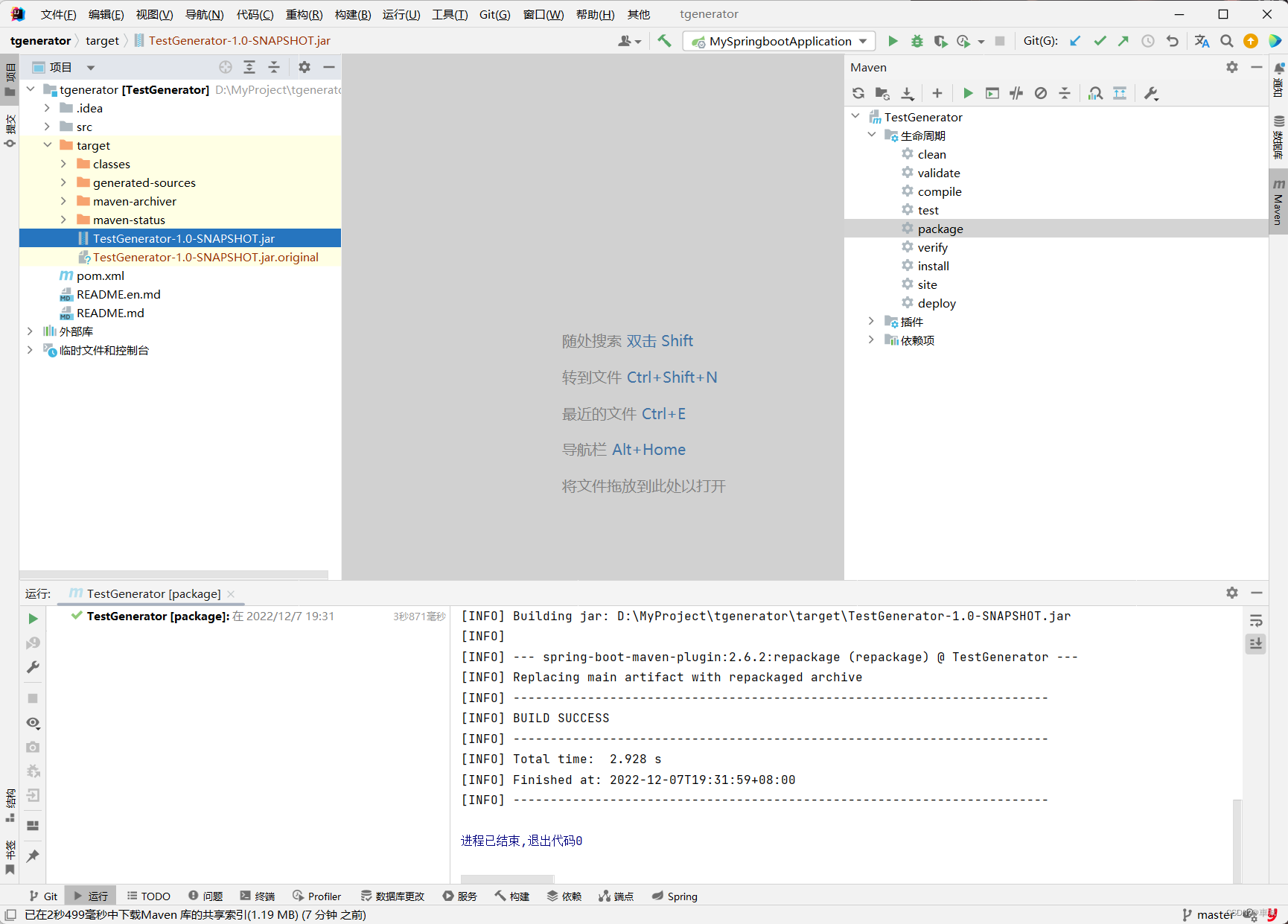The height and width of the screenshot is (924, 1288).
Task: Update project via Git blue arrow
Action: pyautogui.click(x=1075, y=41)
